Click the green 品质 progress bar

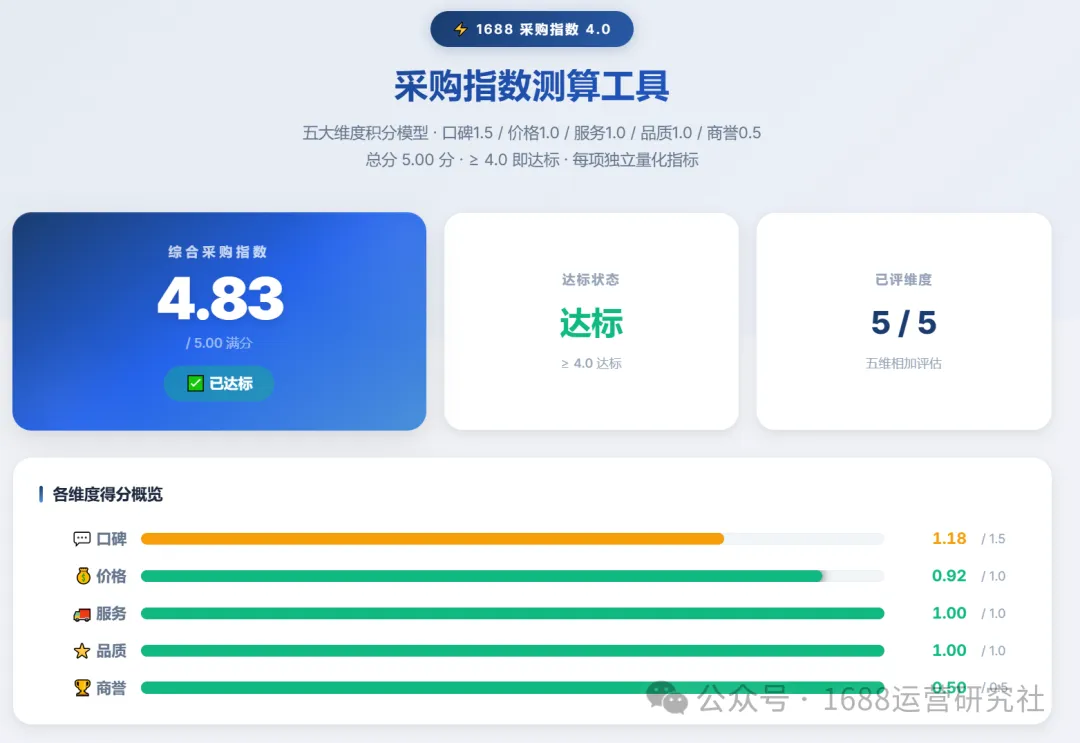pos(512,651)
